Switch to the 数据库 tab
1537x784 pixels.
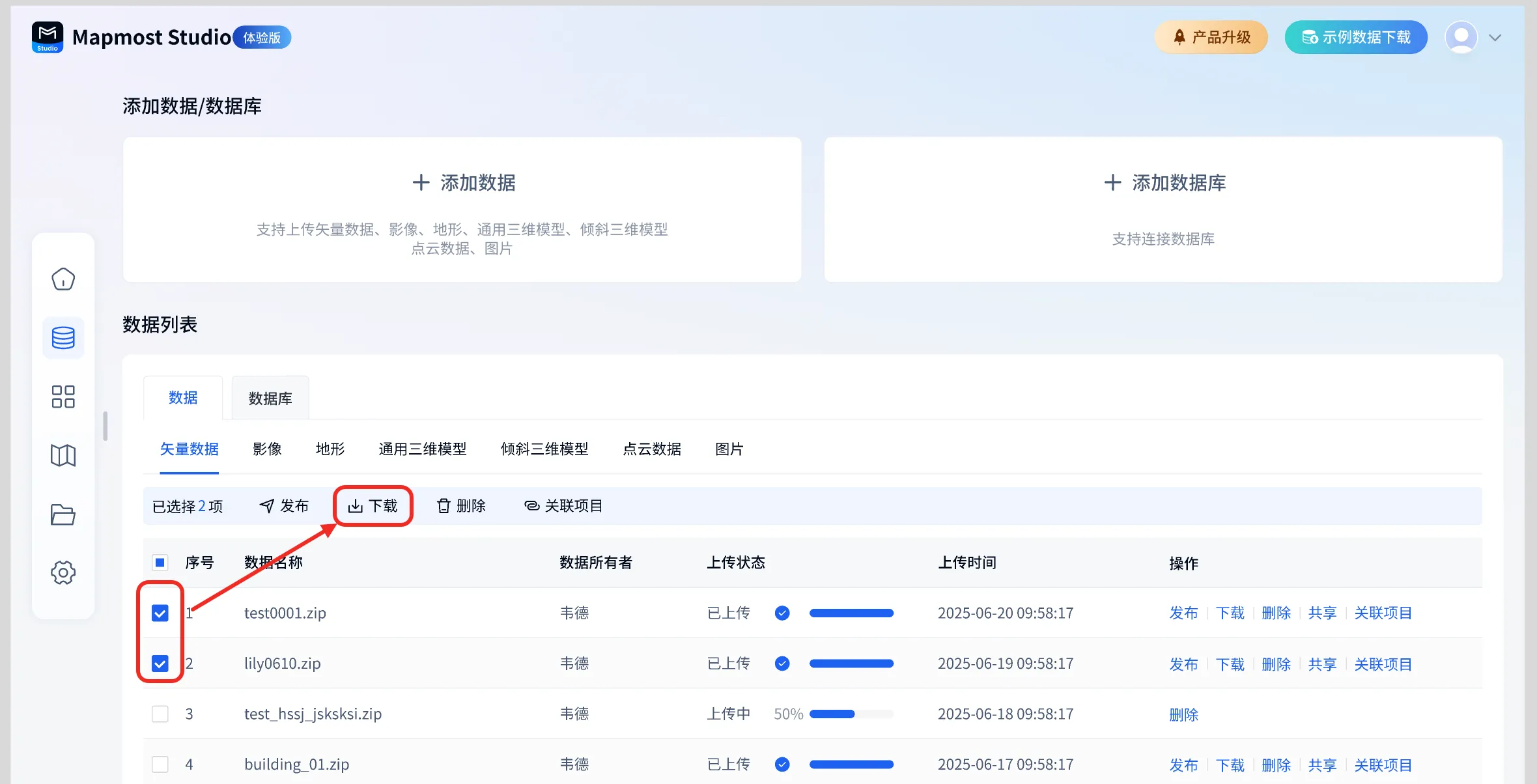(x=270, y=399)
